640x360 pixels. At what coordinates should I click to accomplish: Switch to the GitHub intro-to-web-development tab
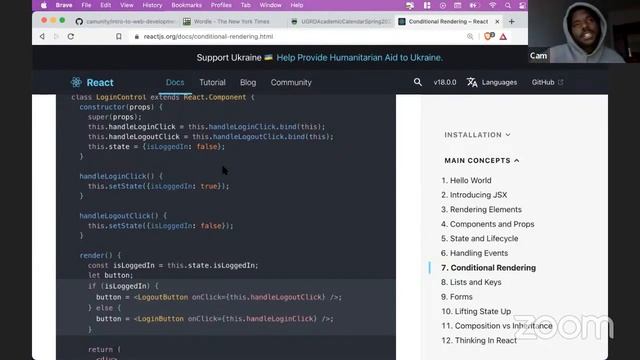click(126, 22)
